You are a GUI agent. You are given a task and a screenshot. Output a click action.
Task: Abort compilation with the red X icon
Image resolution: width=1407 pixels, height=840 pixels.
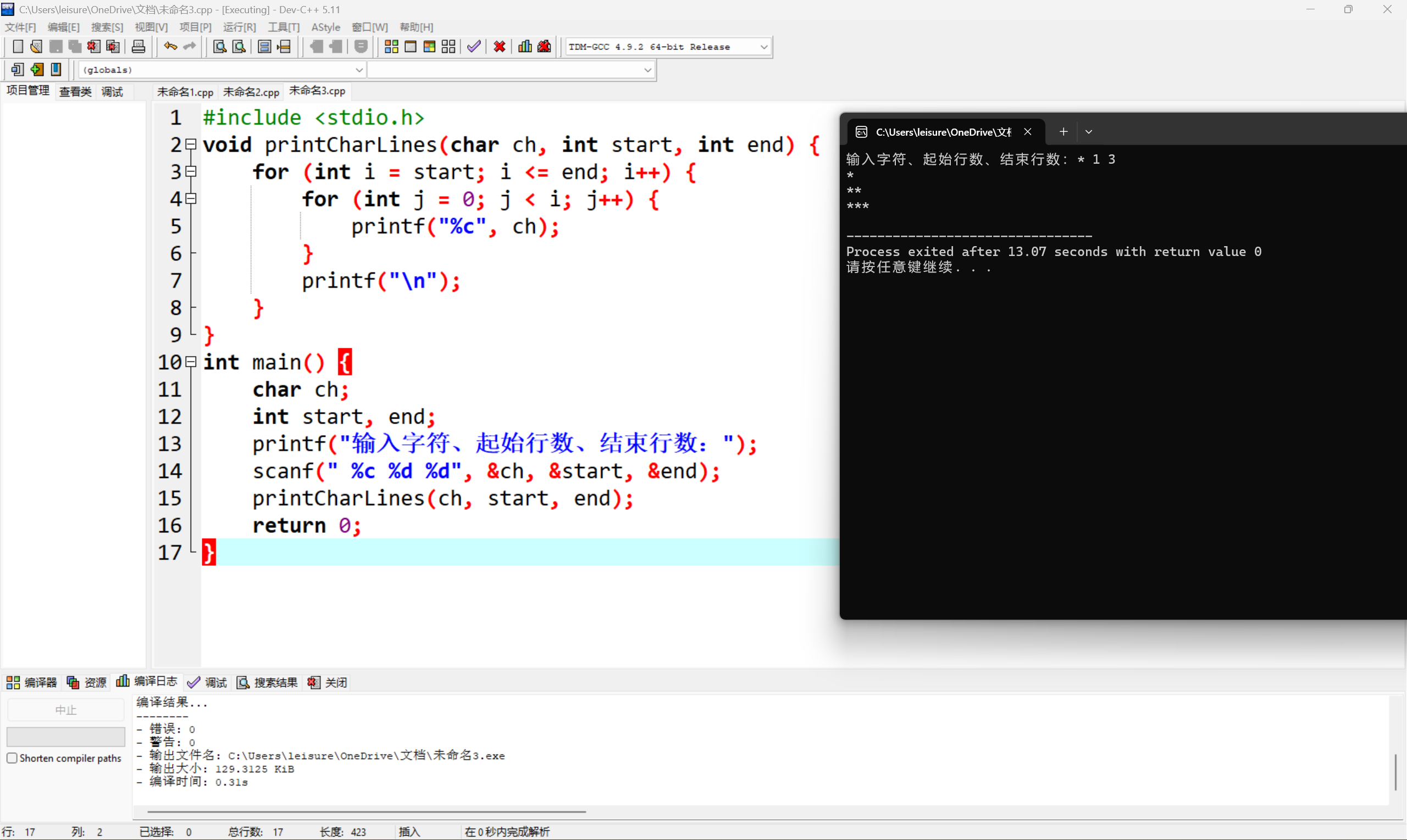[499, 46]
